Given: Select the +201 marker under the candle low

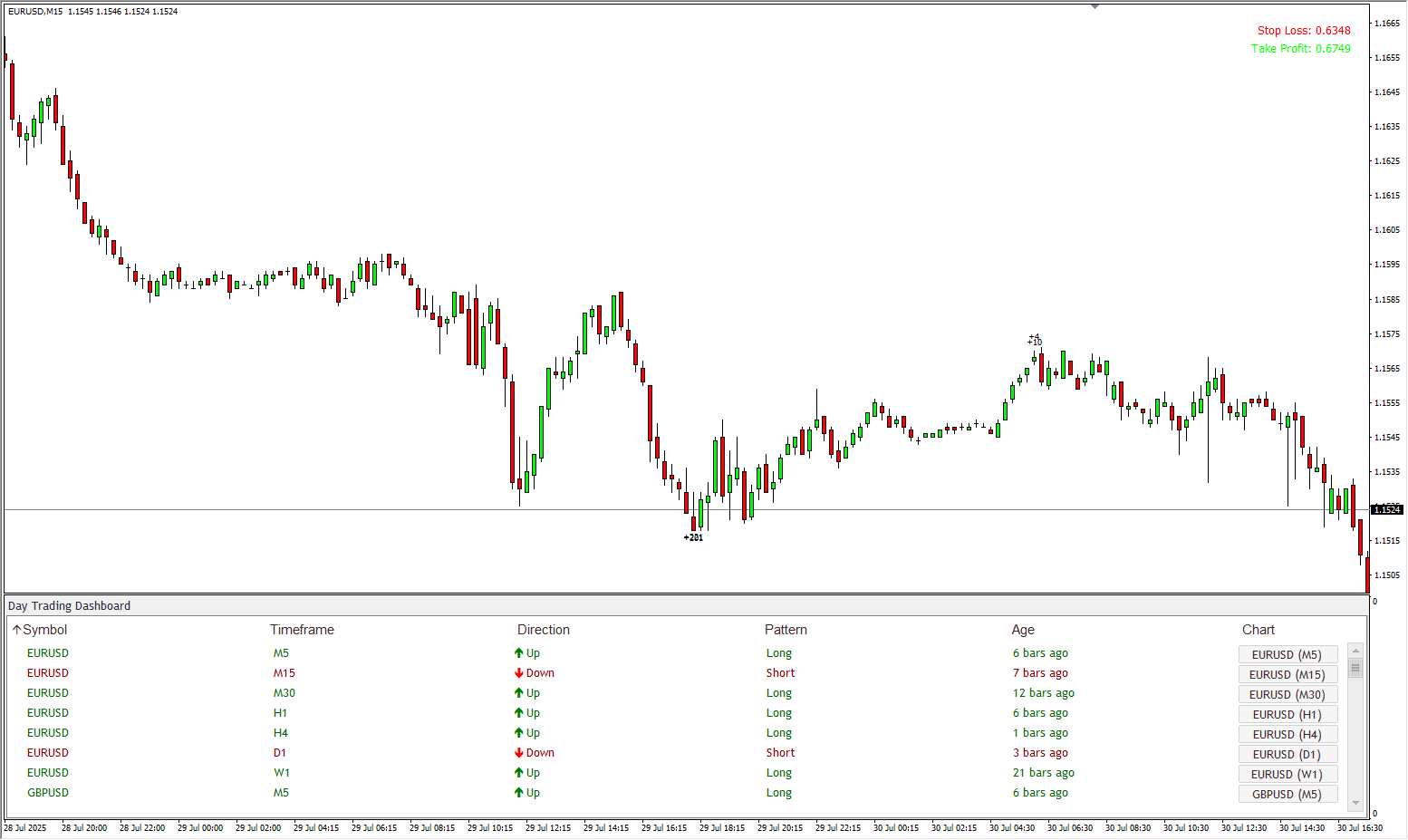Looking at the screenshot, I should coord(693,537).
